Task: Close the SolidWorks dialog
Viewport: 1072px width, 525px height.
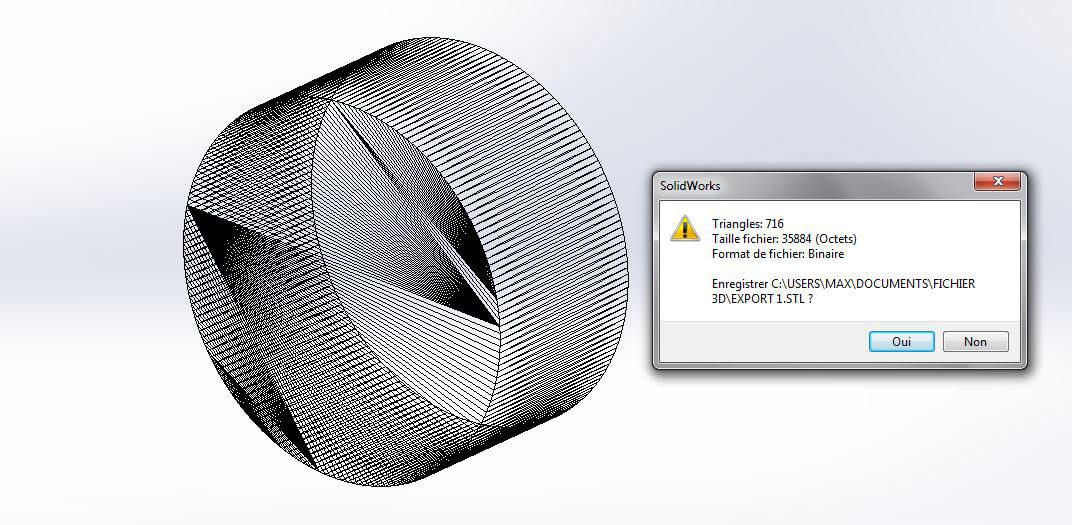Action: point(997,182)
